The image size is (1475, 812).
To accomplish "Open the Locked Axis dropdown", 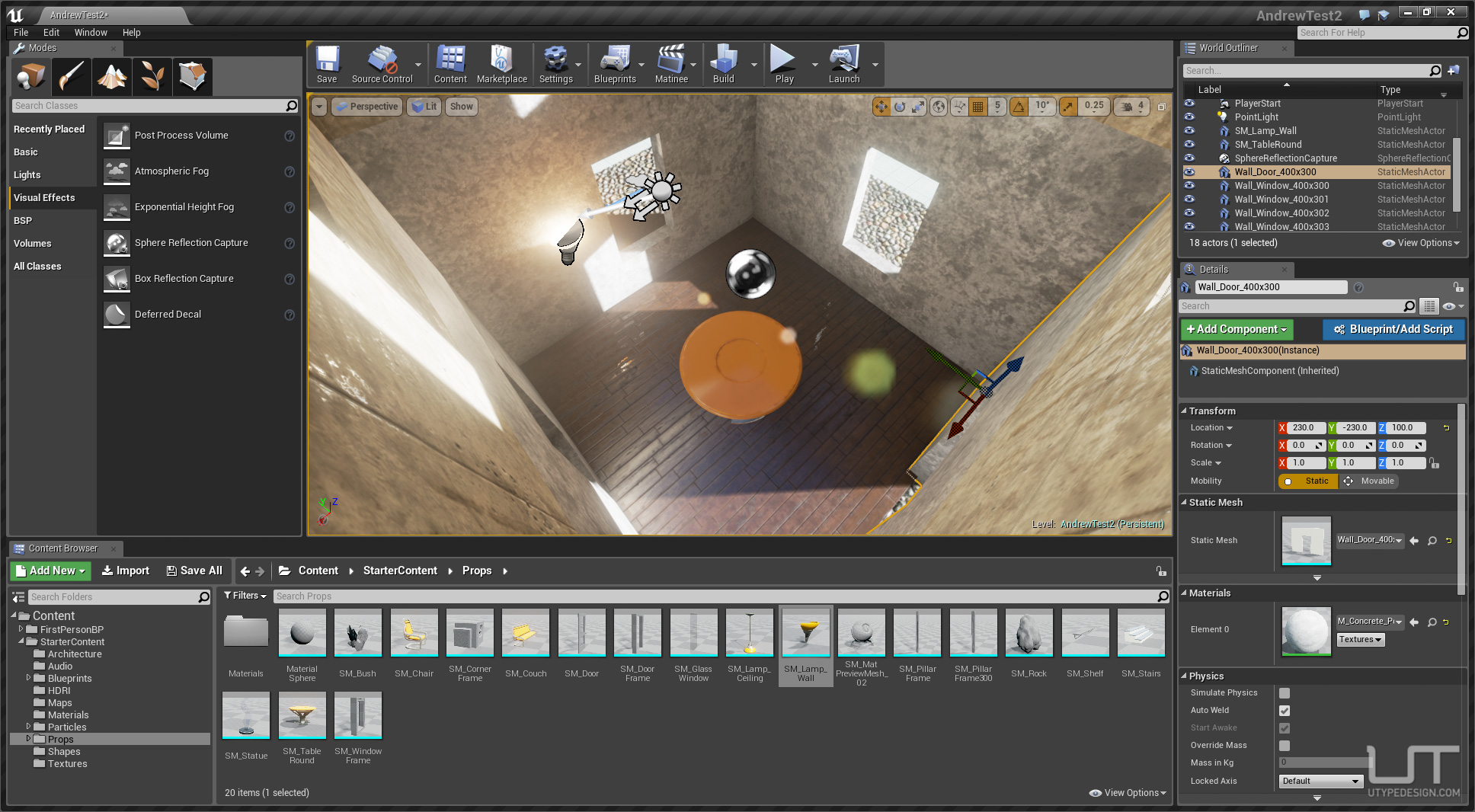I will tap(1320, 781).
